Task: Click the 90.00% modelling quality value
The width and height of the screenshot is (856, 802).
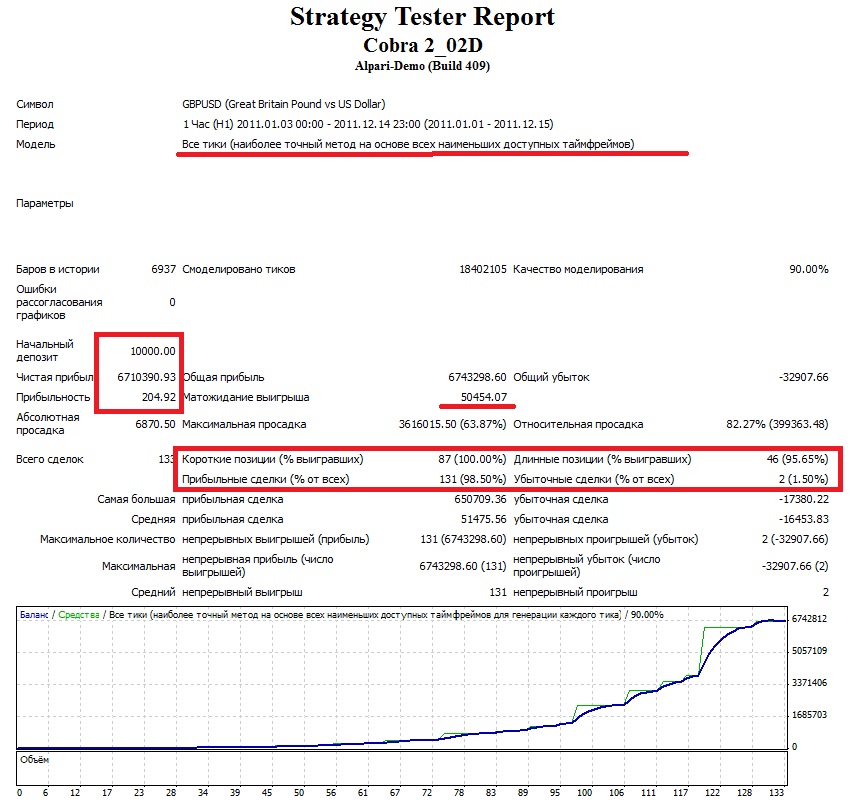Action: (x=808, y=269)
